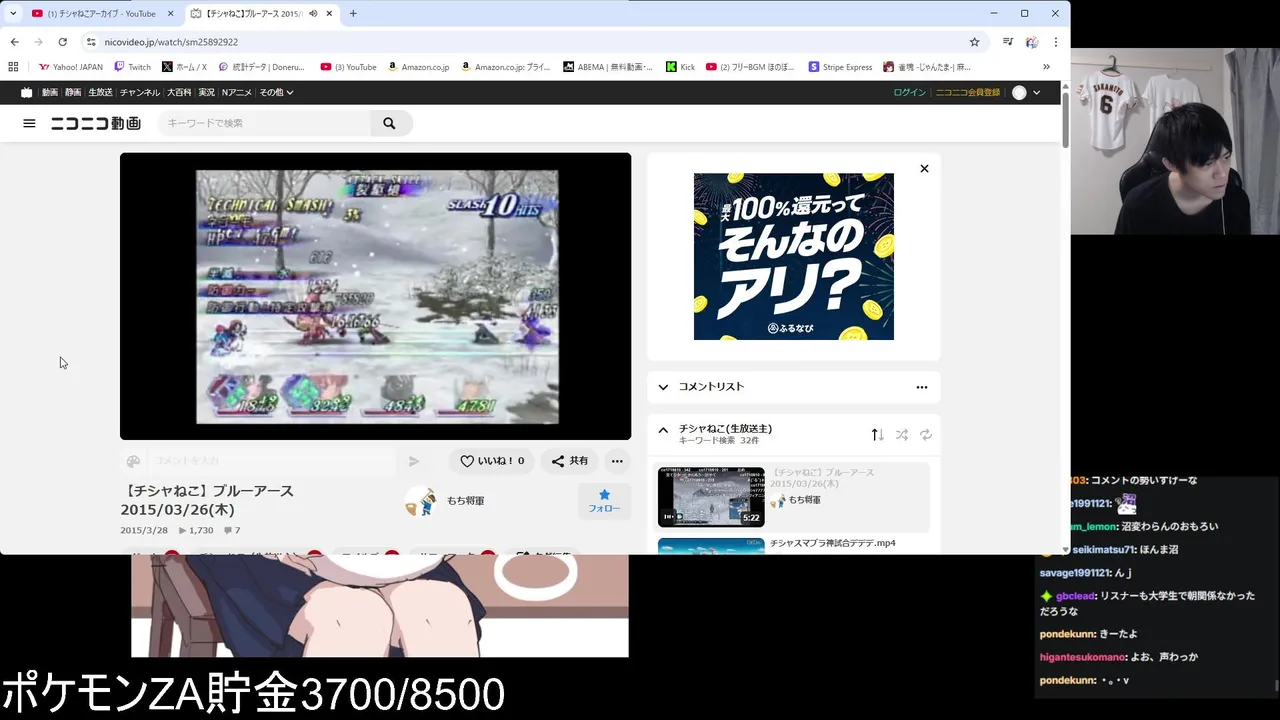Click the keyword search input field
The image size is (1280, 720).
pos(265,123)
